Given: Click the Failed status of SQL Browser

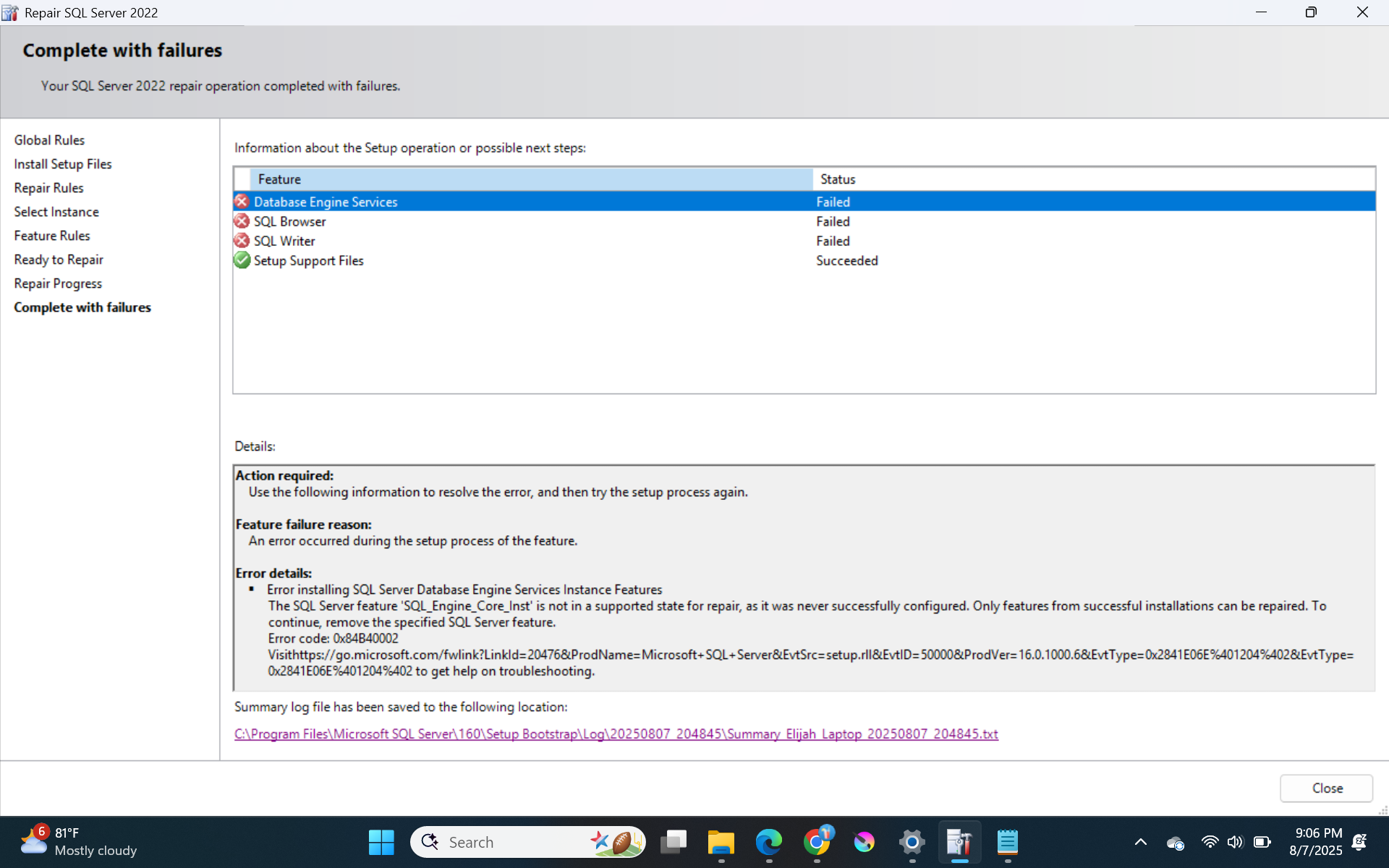Looking at the screenshot, I should pos(833,221).
